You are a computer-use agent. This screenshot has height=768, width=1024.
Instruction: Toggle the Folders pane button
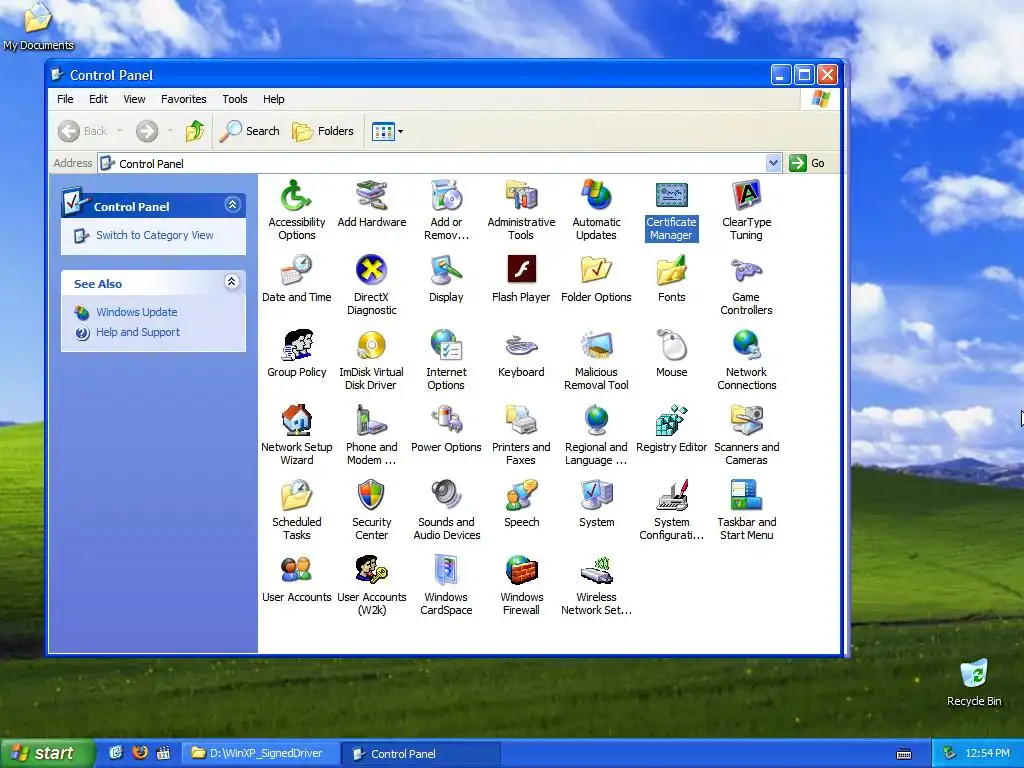[323, 131]
